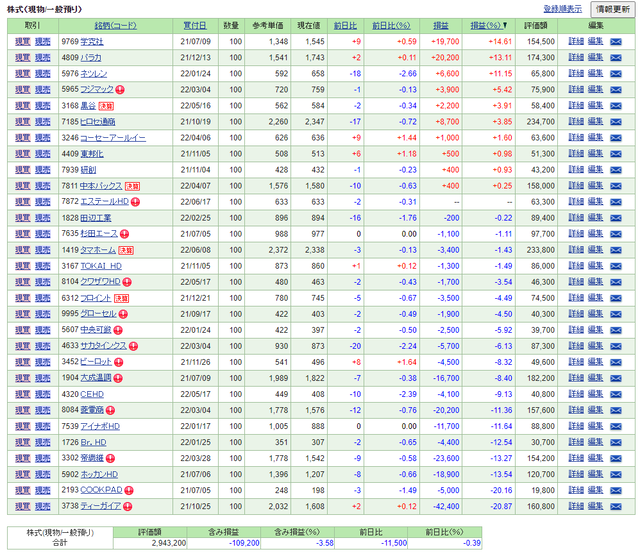Click 現買 for the 3246 row
The width and height of the screenshot is (640, 554).
(x=23, y=138)
